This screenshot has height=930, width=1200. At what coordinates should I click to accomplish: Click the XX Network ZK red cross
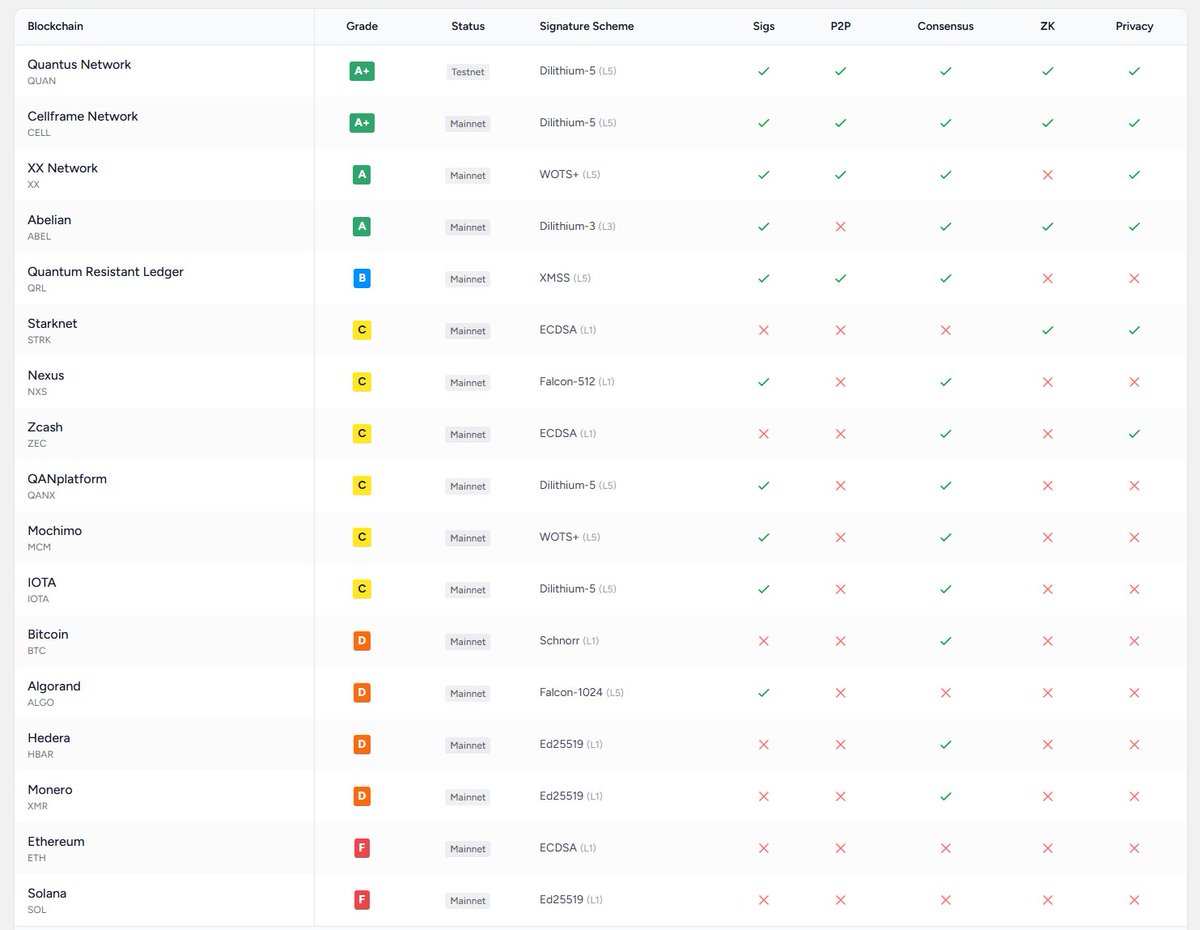point(1047,175)
